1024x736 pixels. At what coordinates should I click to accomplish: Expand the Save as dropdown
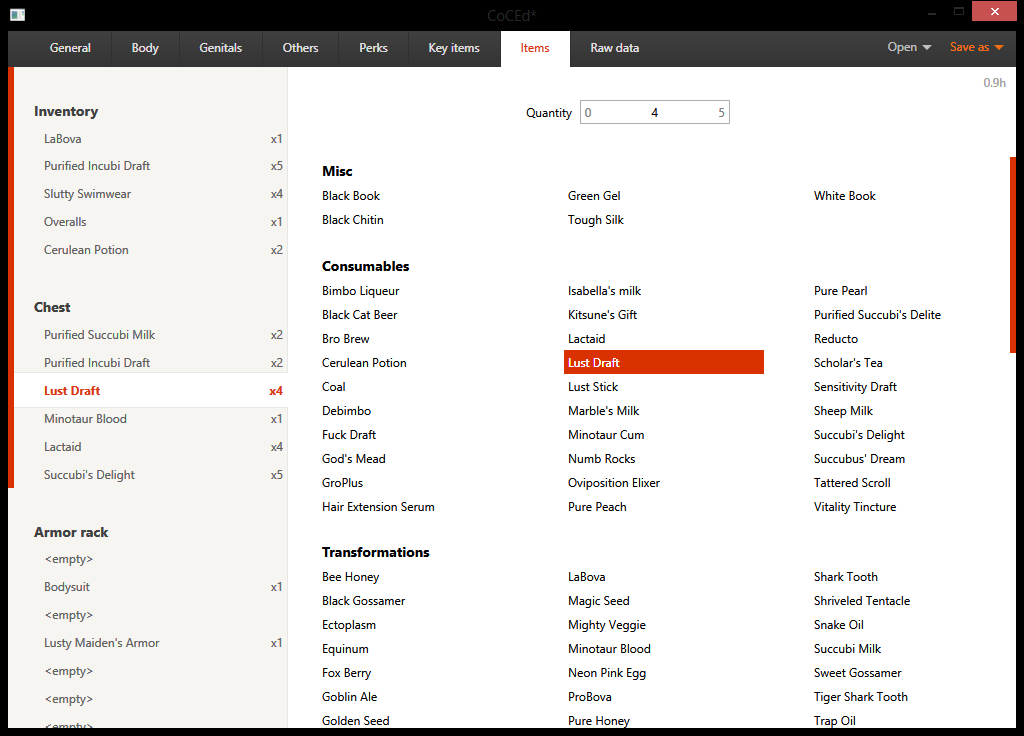click(976, 48)
